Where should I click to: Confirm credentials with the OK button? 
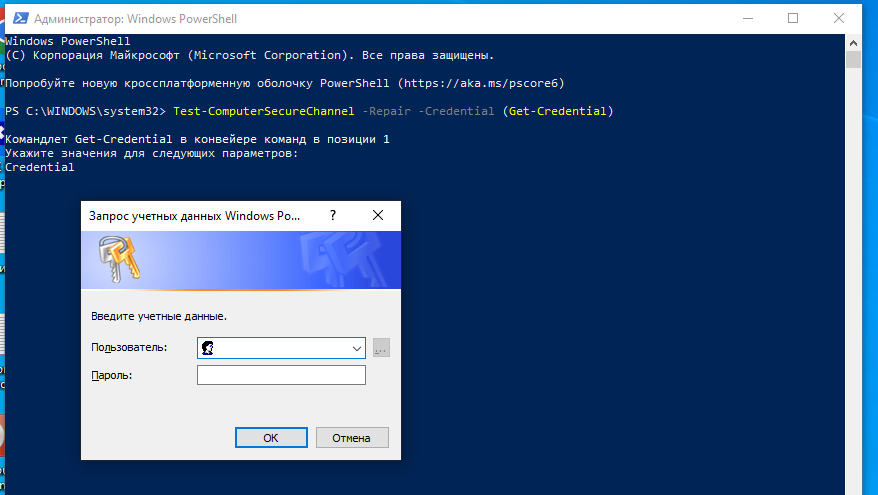coord(271,438)
